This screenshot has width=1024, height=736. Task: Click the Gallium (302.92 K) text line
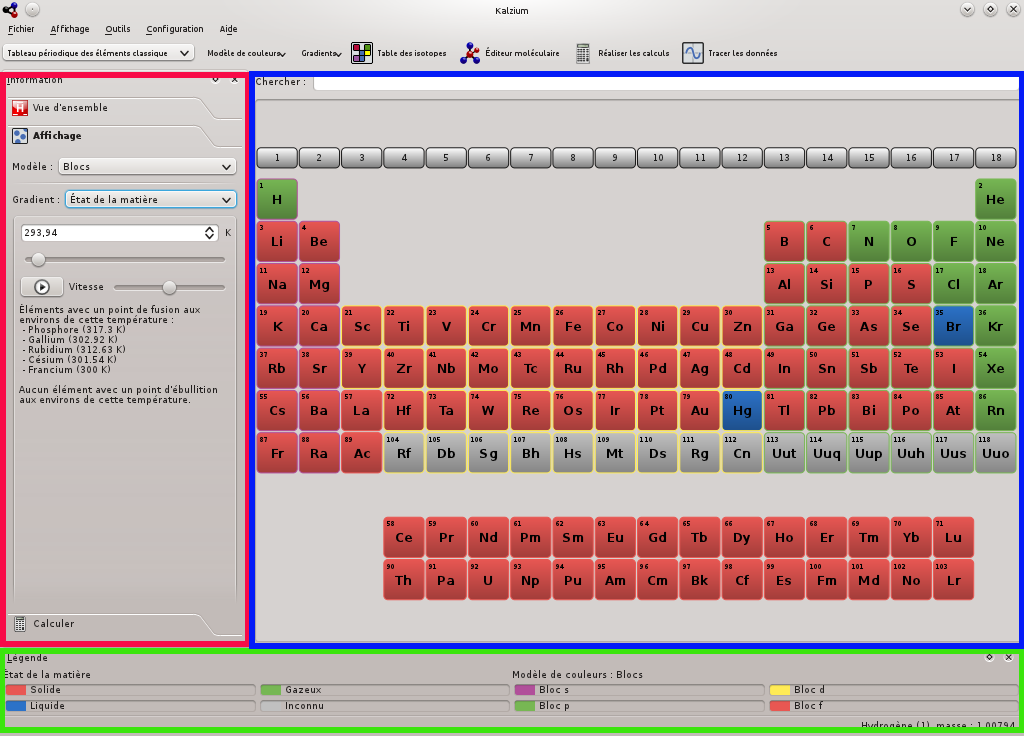[x=71, y=340]
